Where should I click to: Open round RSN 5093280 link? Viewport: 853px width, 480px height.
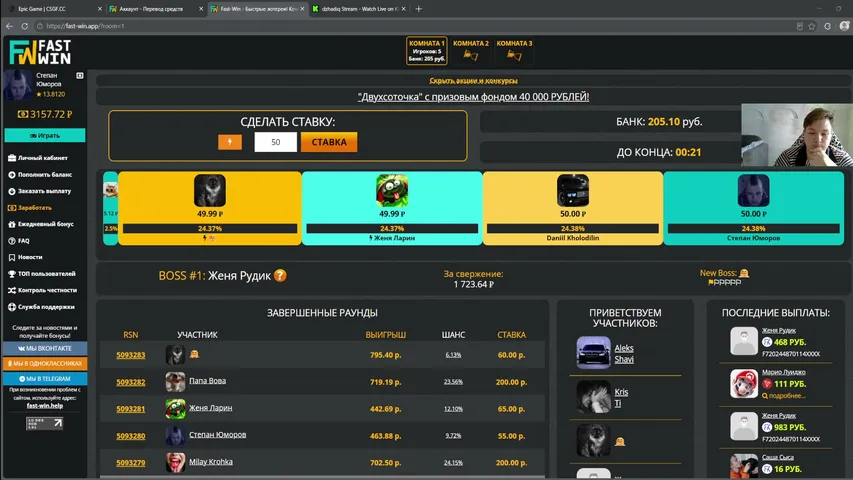point(131,436)
